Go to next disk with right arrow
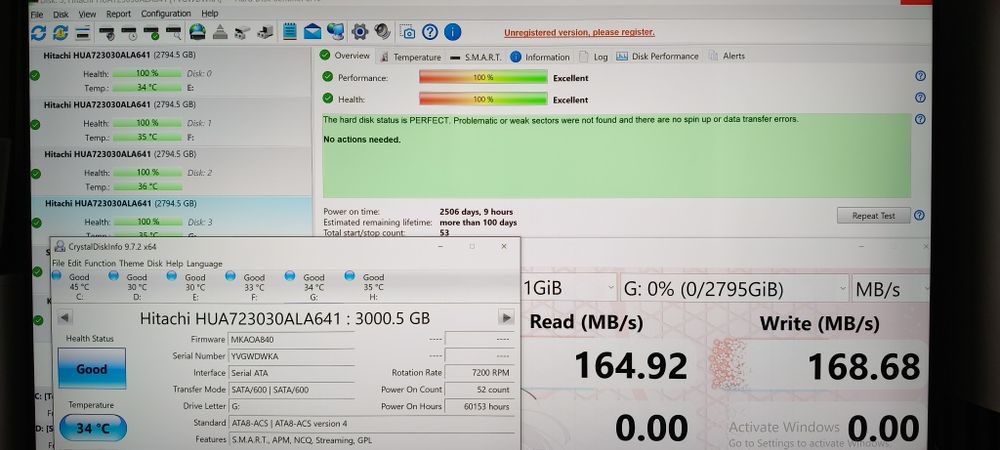This screenshot has width=1000, height=450. 506,317
